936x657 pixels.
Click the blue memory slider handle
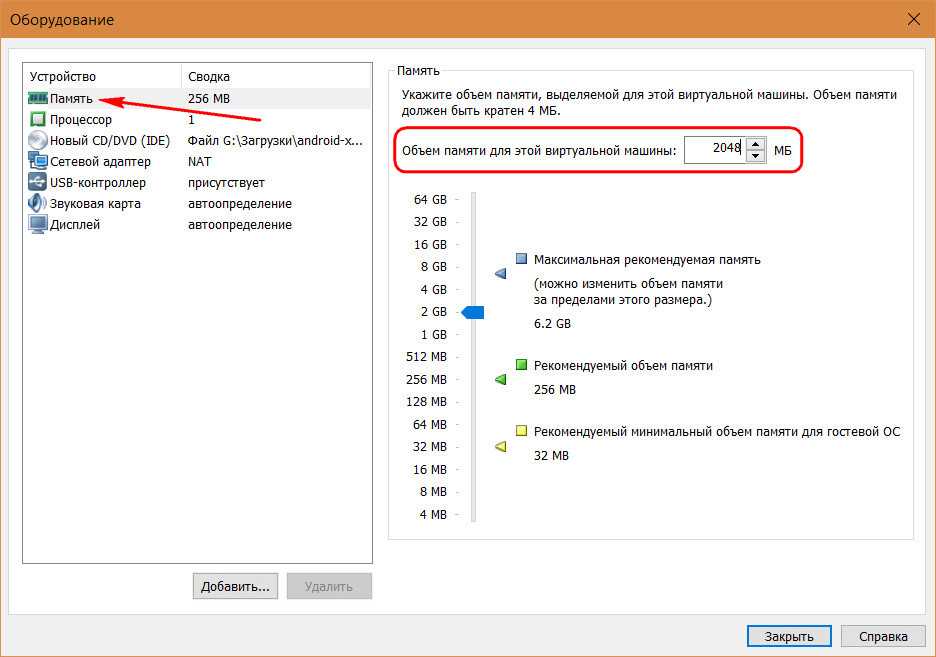473,313
